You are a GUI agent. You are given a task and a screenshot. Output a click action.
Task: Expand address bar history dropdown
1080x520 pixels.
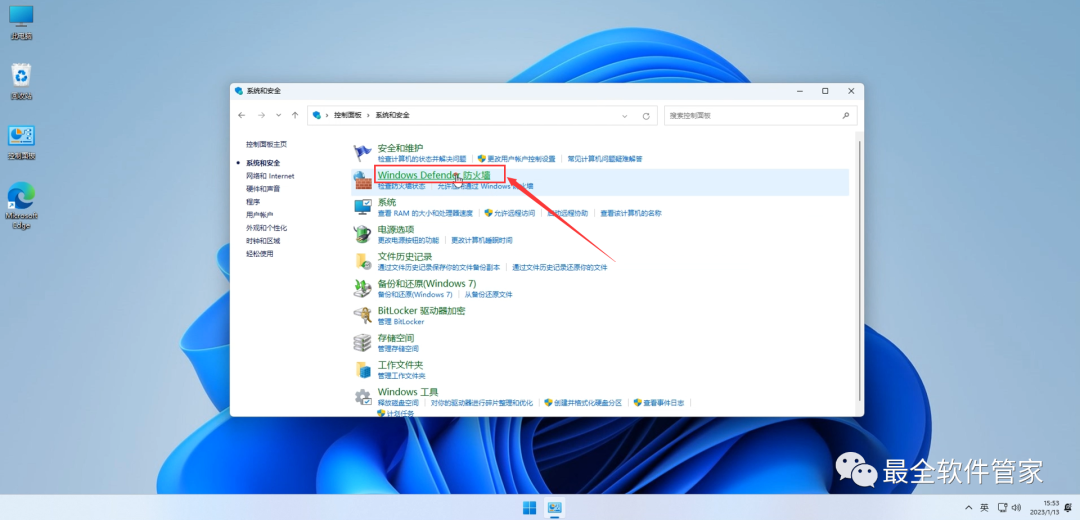[x=624, y=116]
